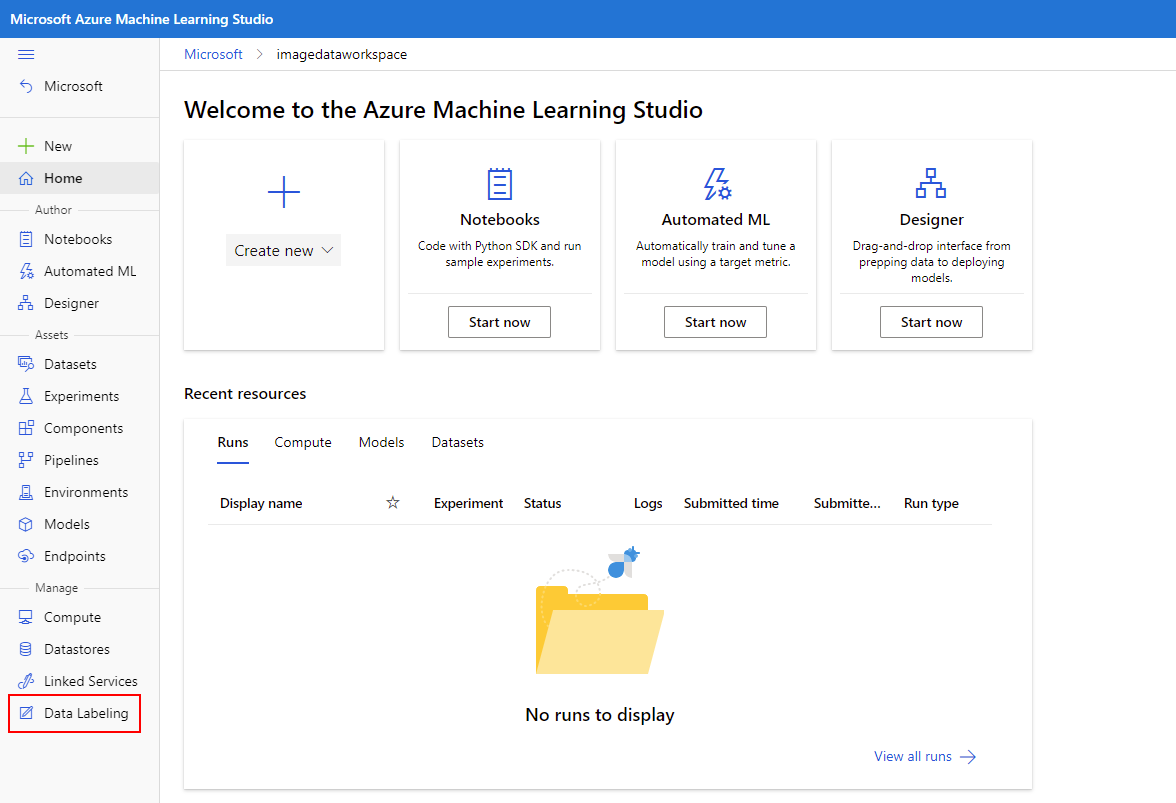Click the Pipelines icon in sidebar
1176x803 pixels.
click(x=26, y=460)
